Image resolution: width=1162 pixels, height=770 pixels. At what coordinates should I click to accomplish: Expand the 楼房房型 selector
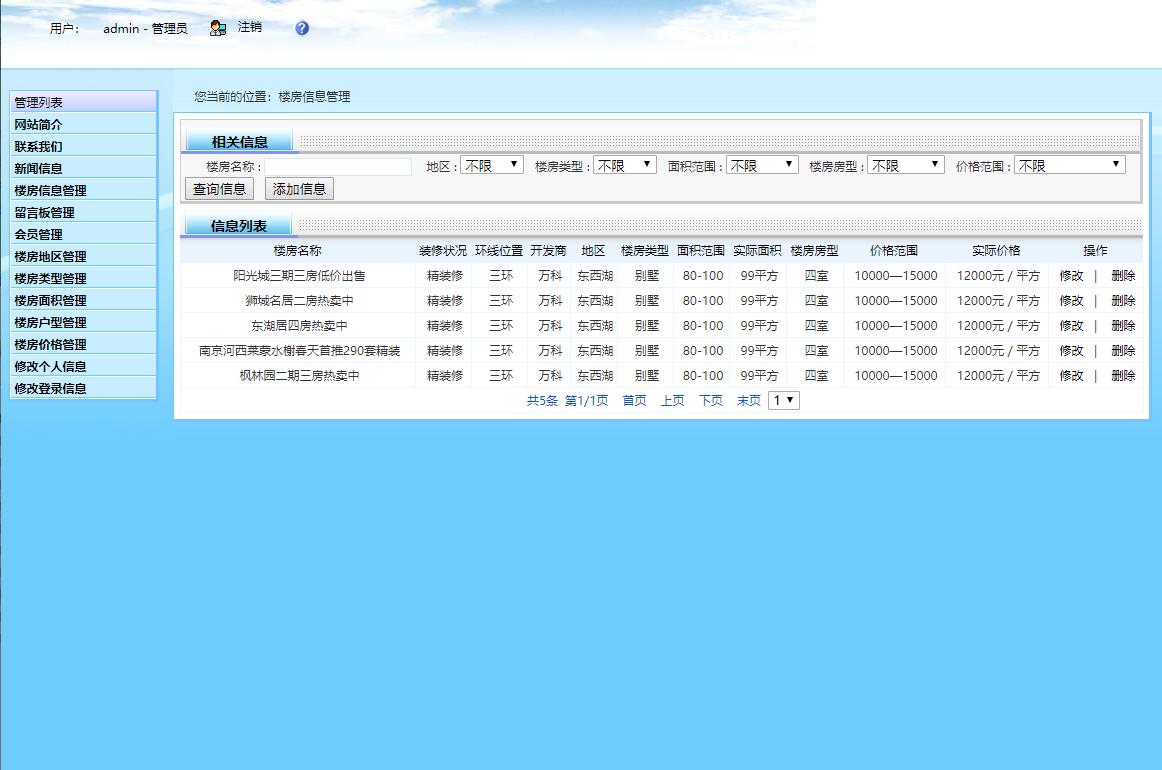tap(905, 164)
